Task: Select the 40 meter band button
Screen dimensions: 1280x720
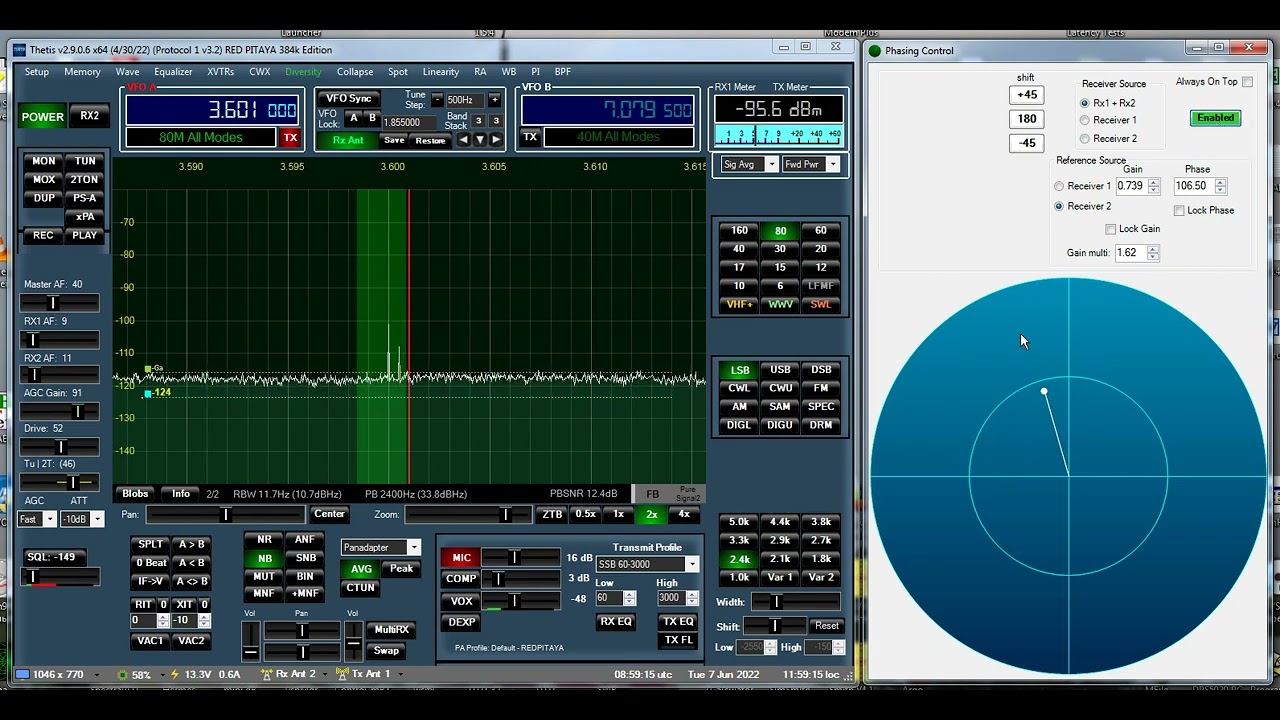Action: 739,249
